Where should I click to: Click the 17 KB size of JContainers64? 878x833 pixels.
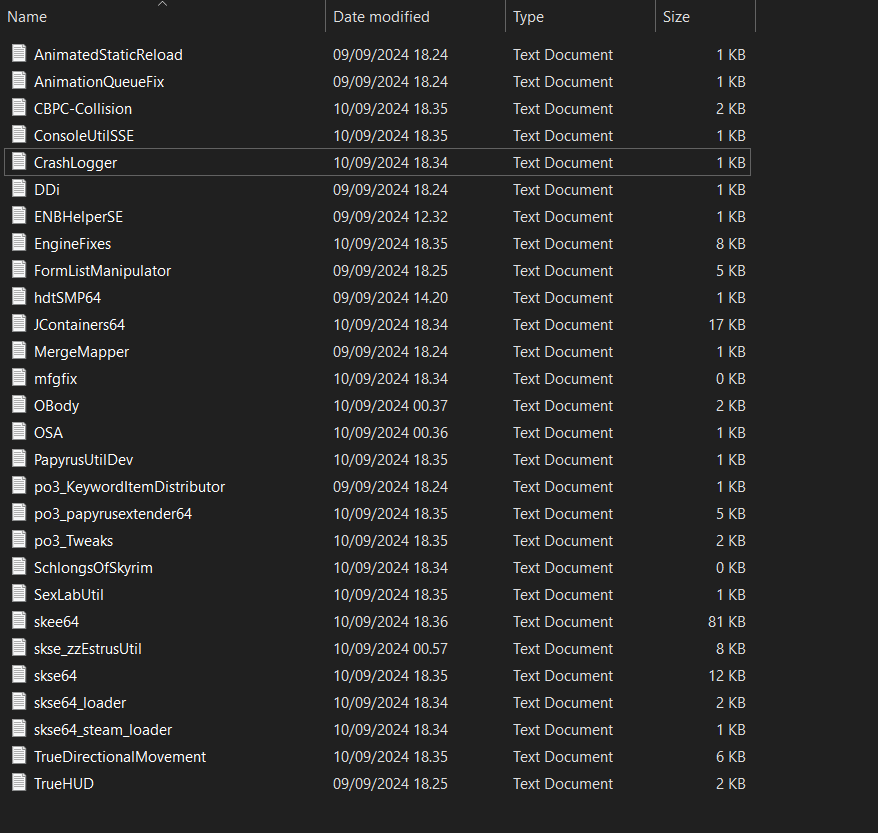(x=727, y=325)
